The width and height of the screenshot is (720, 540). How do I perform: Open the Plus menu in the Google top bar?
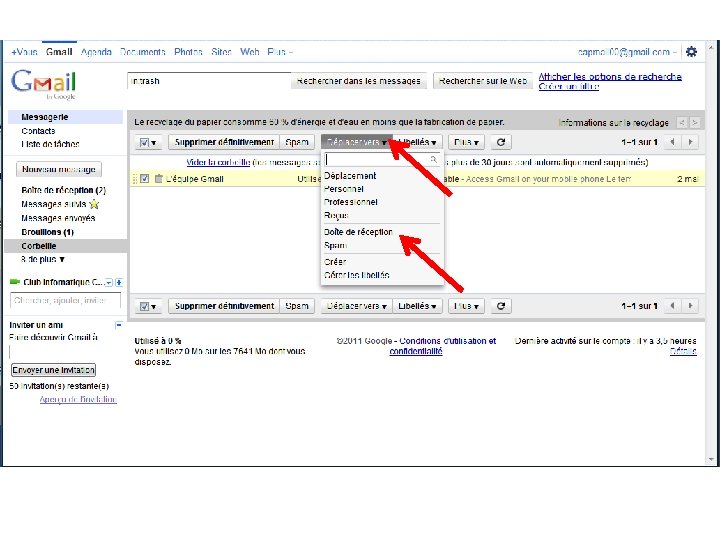280,52
